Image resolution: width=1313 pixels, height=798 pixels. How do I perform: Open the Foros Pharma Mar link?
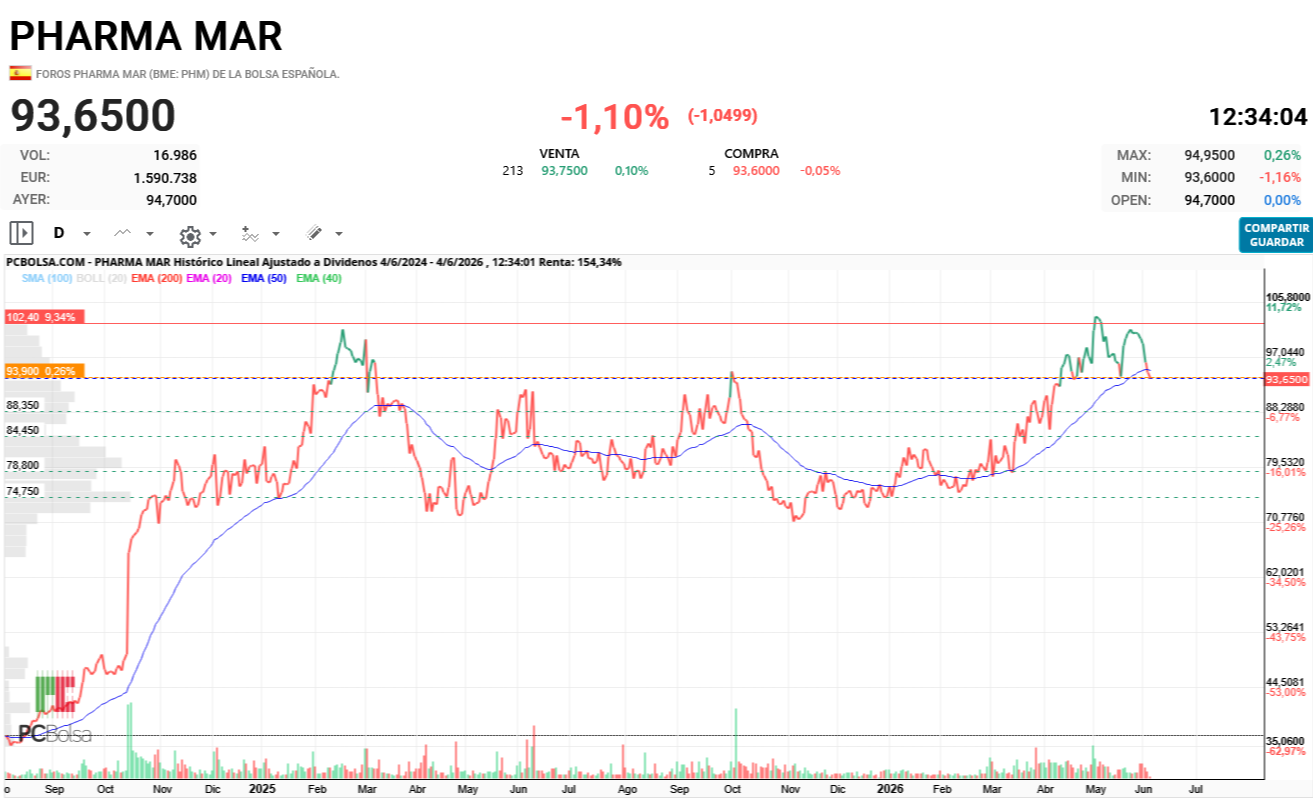click(188, 74)
